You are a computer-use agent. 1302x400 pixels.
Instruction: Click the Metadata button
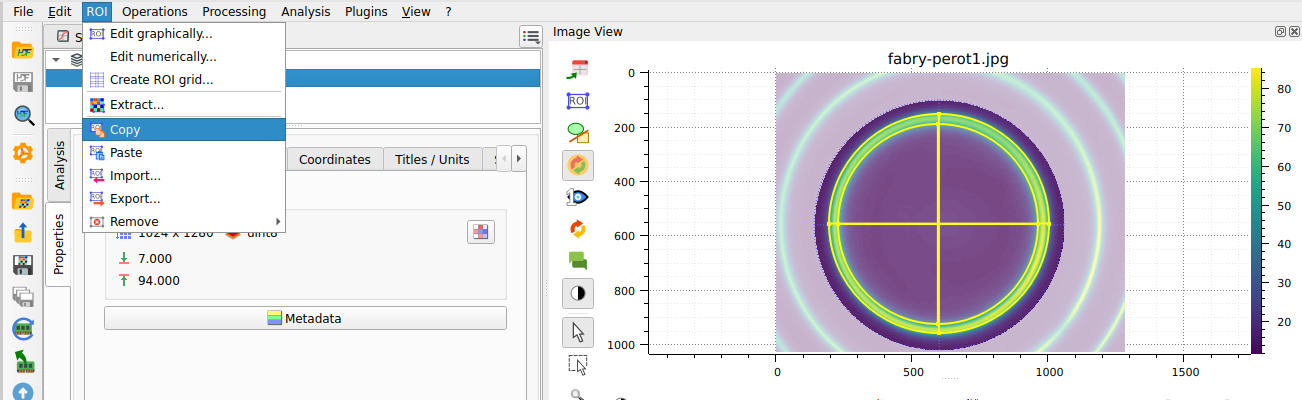[x=305, y=319]
